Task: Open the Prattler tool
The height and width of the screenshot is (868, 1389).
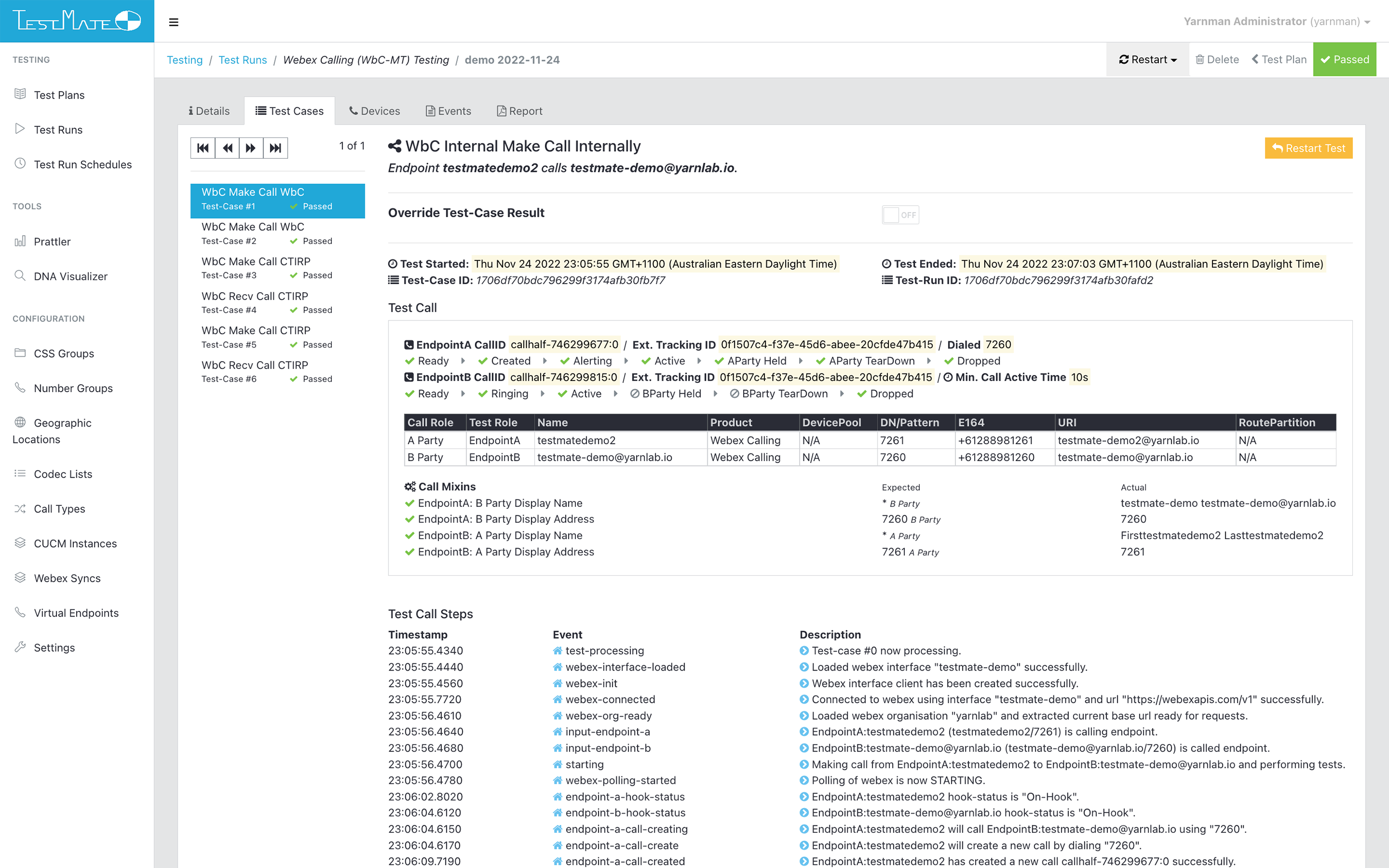Action: tap(52, 241)
